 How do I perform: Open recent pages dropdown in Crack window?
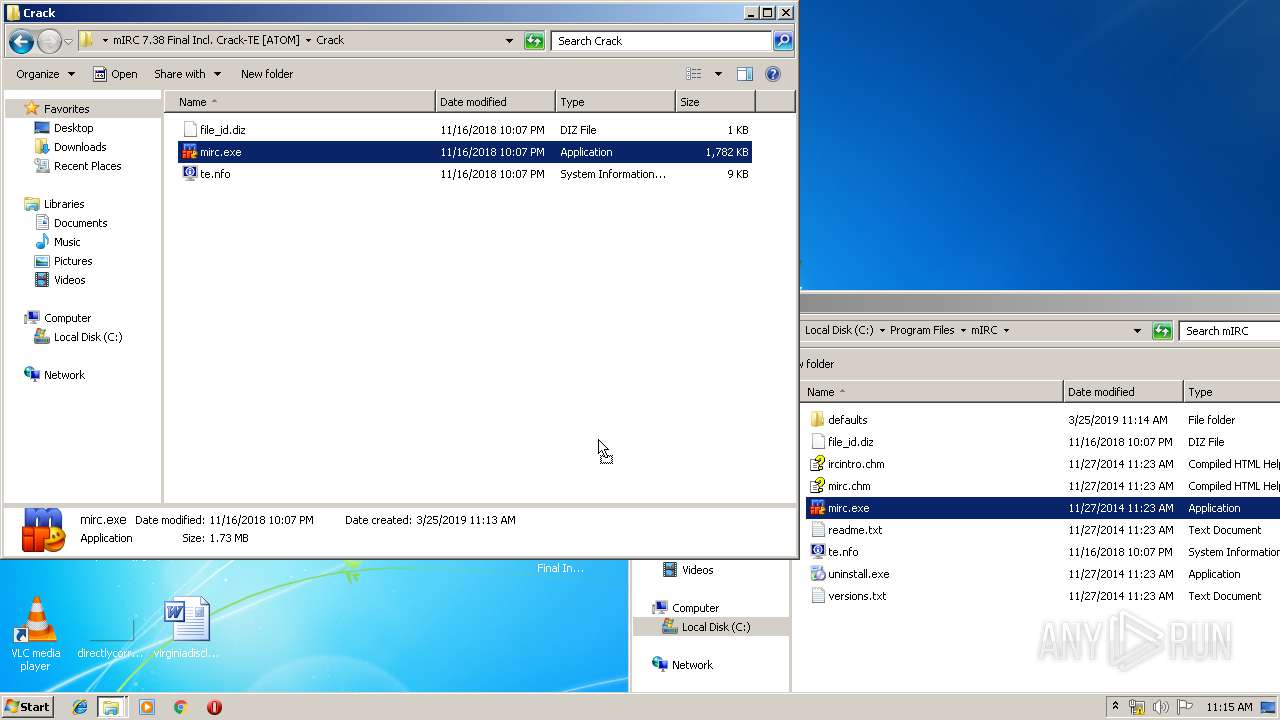click(68, 41)
